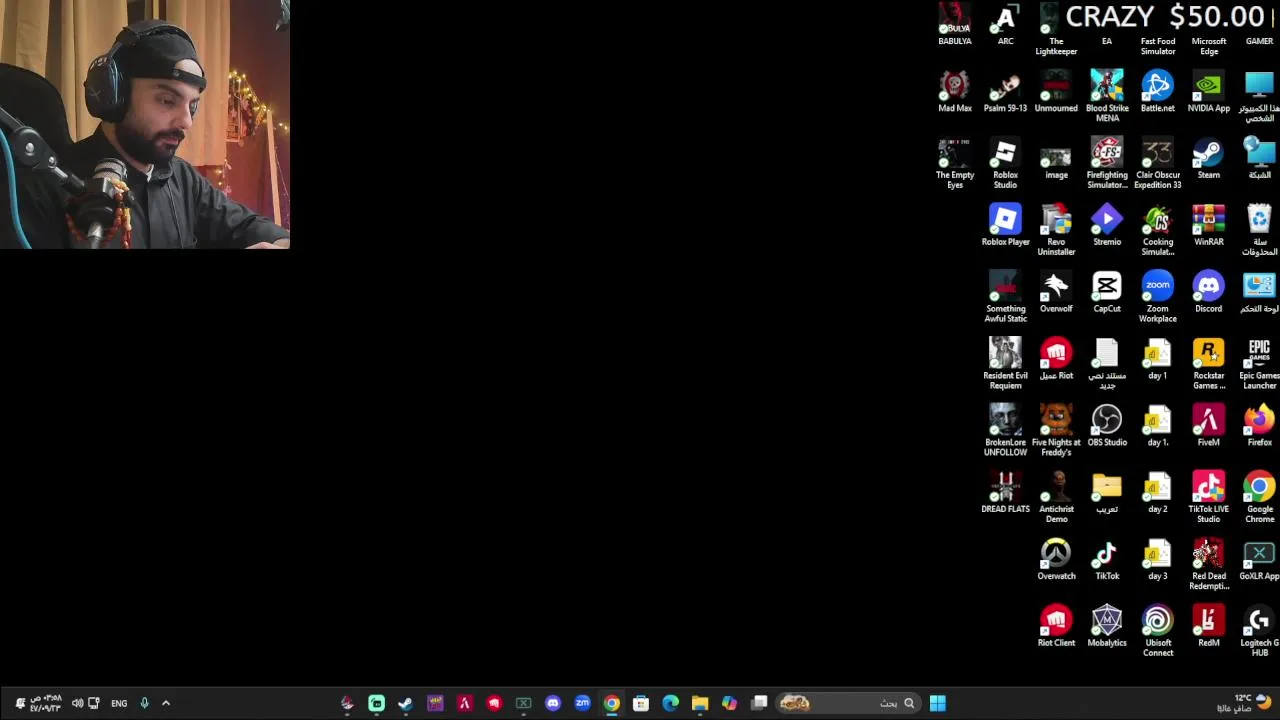The image size is (1280, 720).
Task: Select the day 3 file on the desktop
Action: coord(1157,561)
